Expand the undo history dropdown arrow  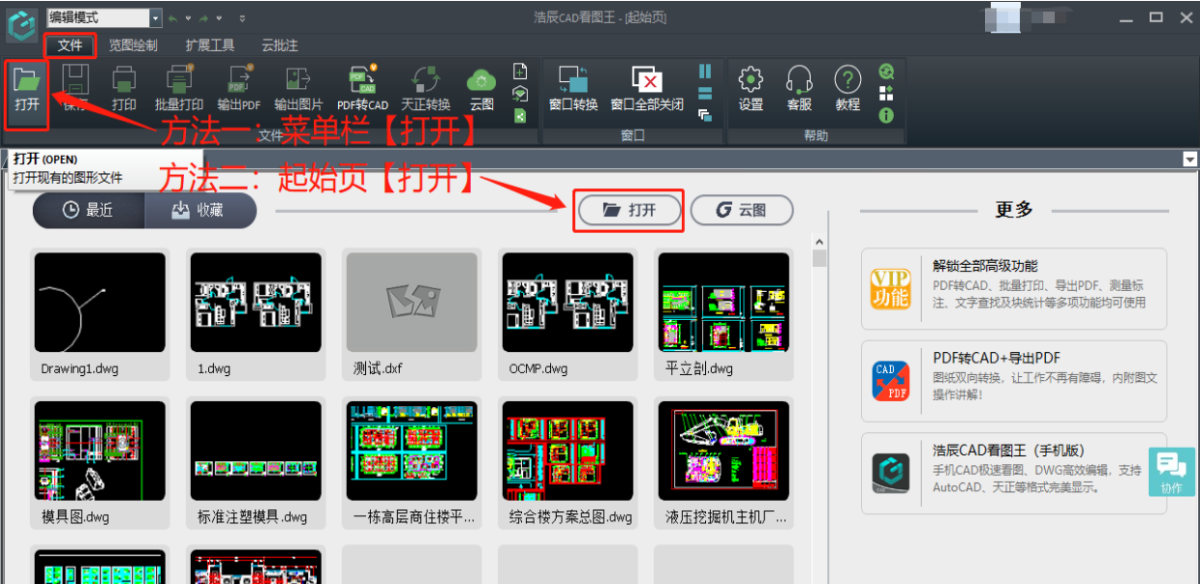click(x=187, y=18)
